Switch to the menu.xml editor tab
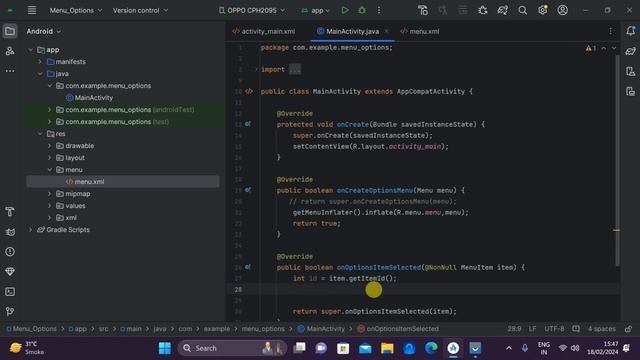The image size is (640, 360). [420, 31]
